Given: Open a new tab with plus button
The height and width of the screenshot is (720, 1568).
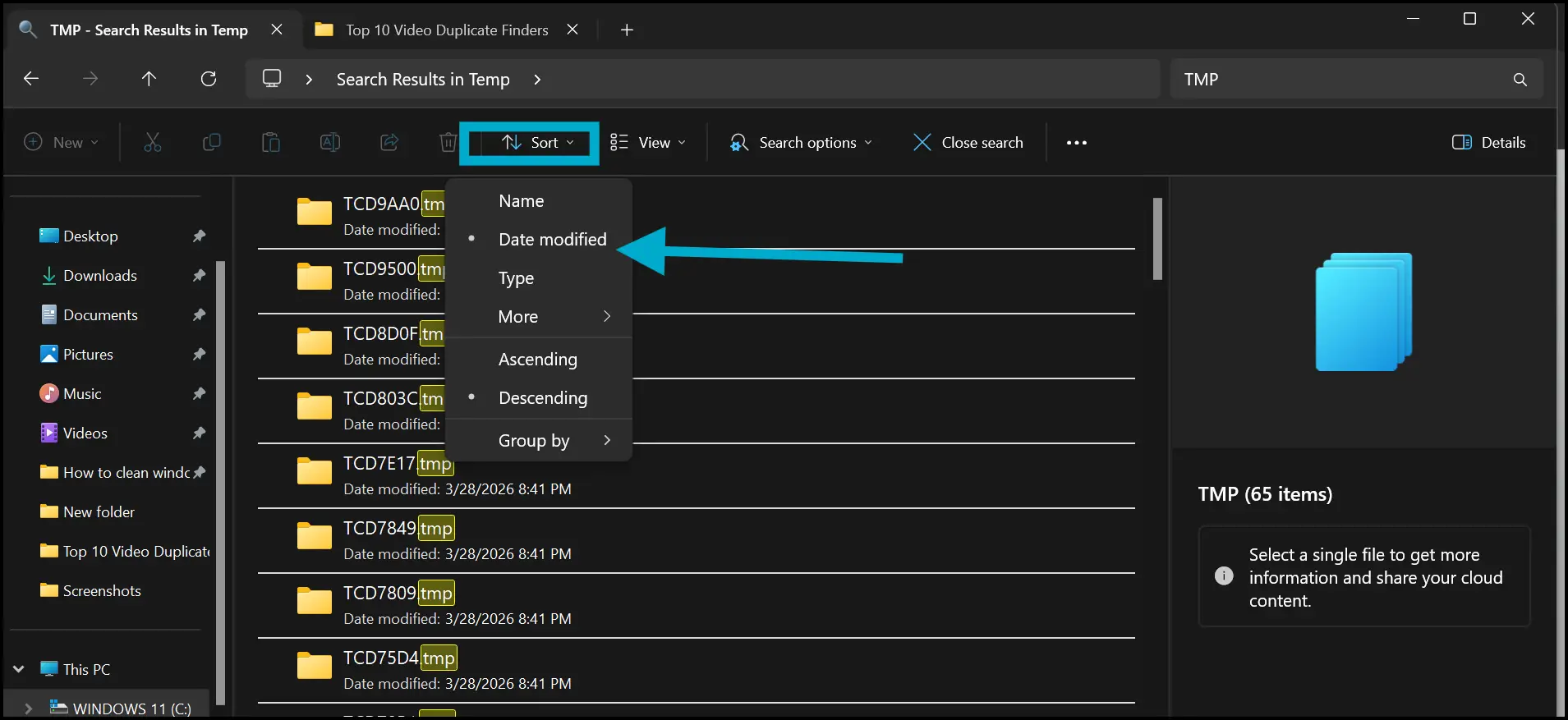Looking at the screenshot, I should 627,30.
